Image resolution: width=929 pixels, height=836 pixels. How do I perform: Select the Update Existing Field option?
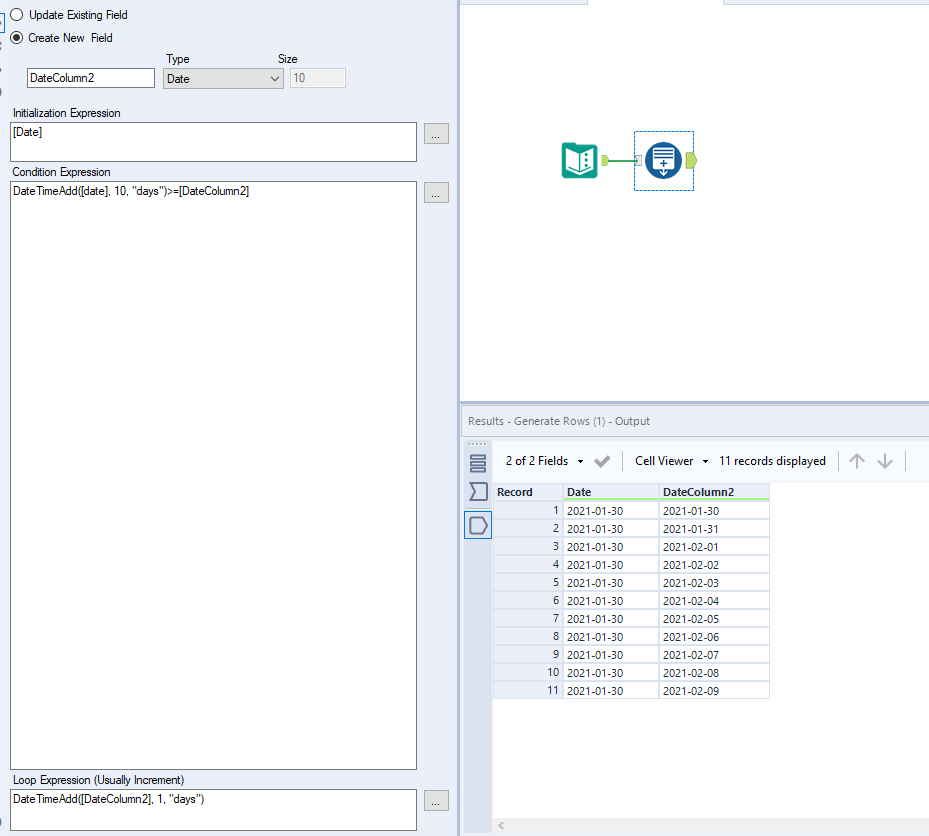click(69, 15)
